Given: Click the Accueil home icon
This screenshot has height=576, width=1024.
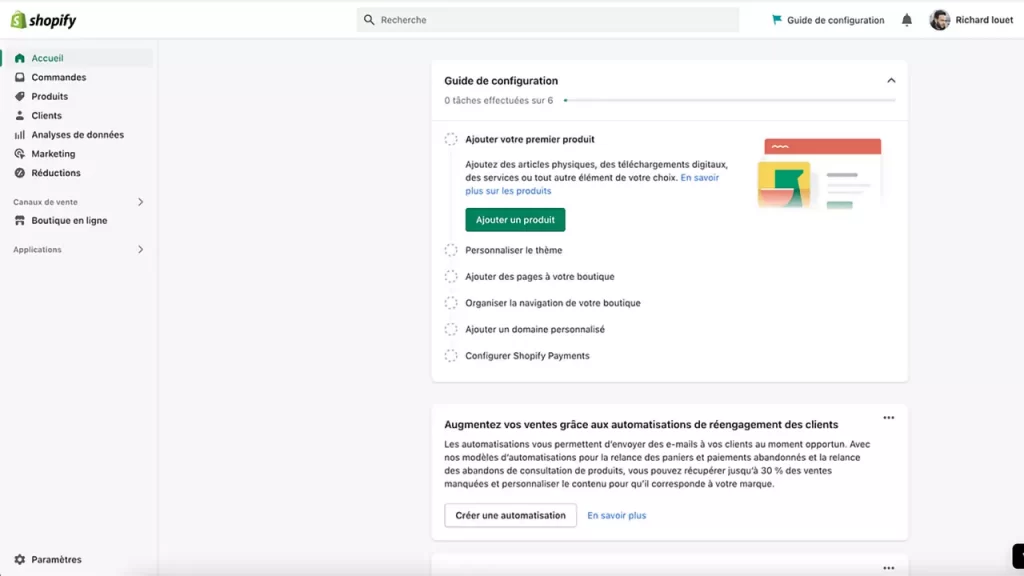Looking at the screenshot, I should [x=20, y=58].
